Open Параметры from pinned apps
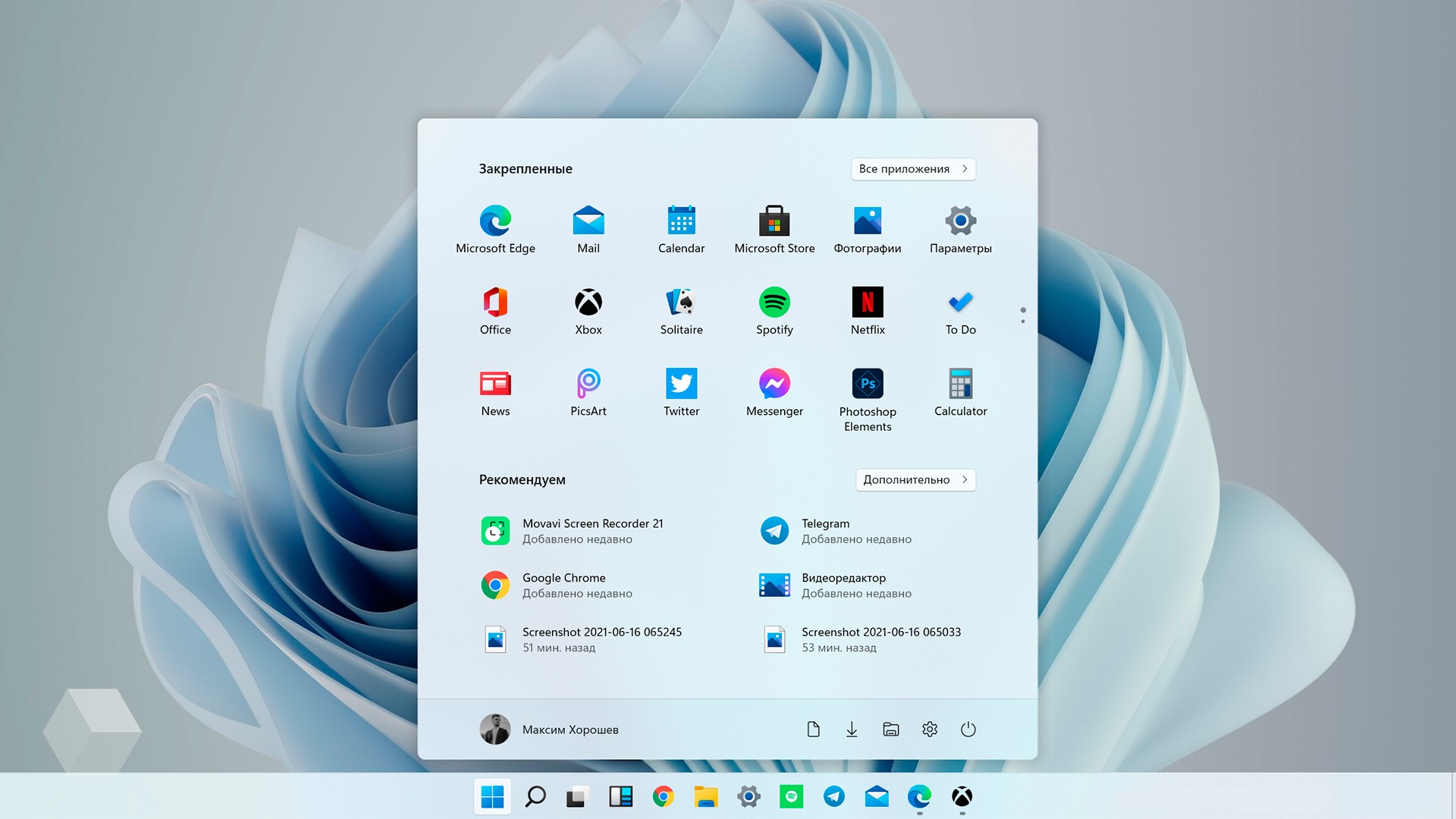The width and height of the screenshot is (1456, 819). click(960, 230)
